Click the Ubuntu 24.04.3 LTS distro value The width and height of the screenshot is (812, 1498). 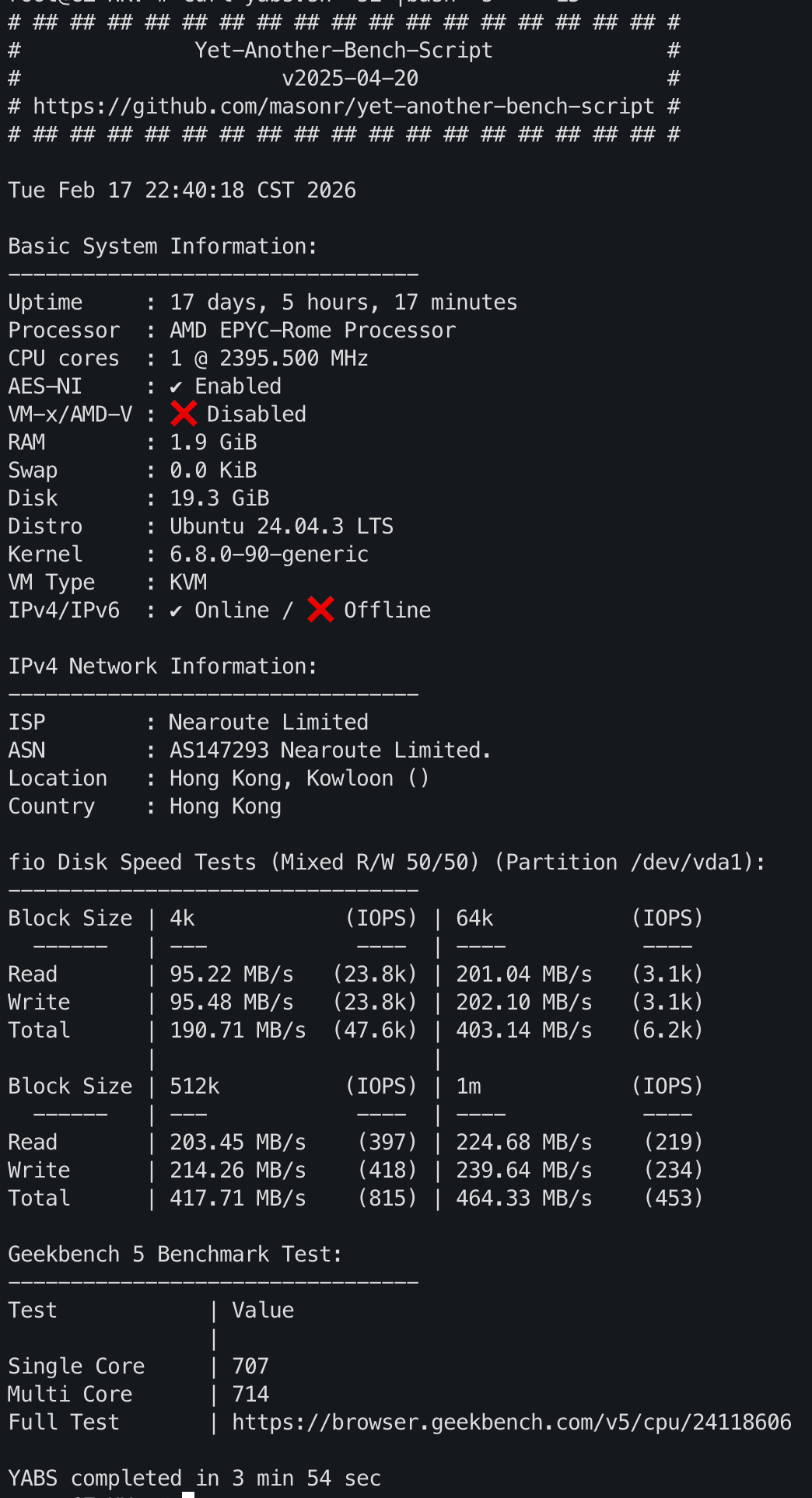(x=282, y=527)
